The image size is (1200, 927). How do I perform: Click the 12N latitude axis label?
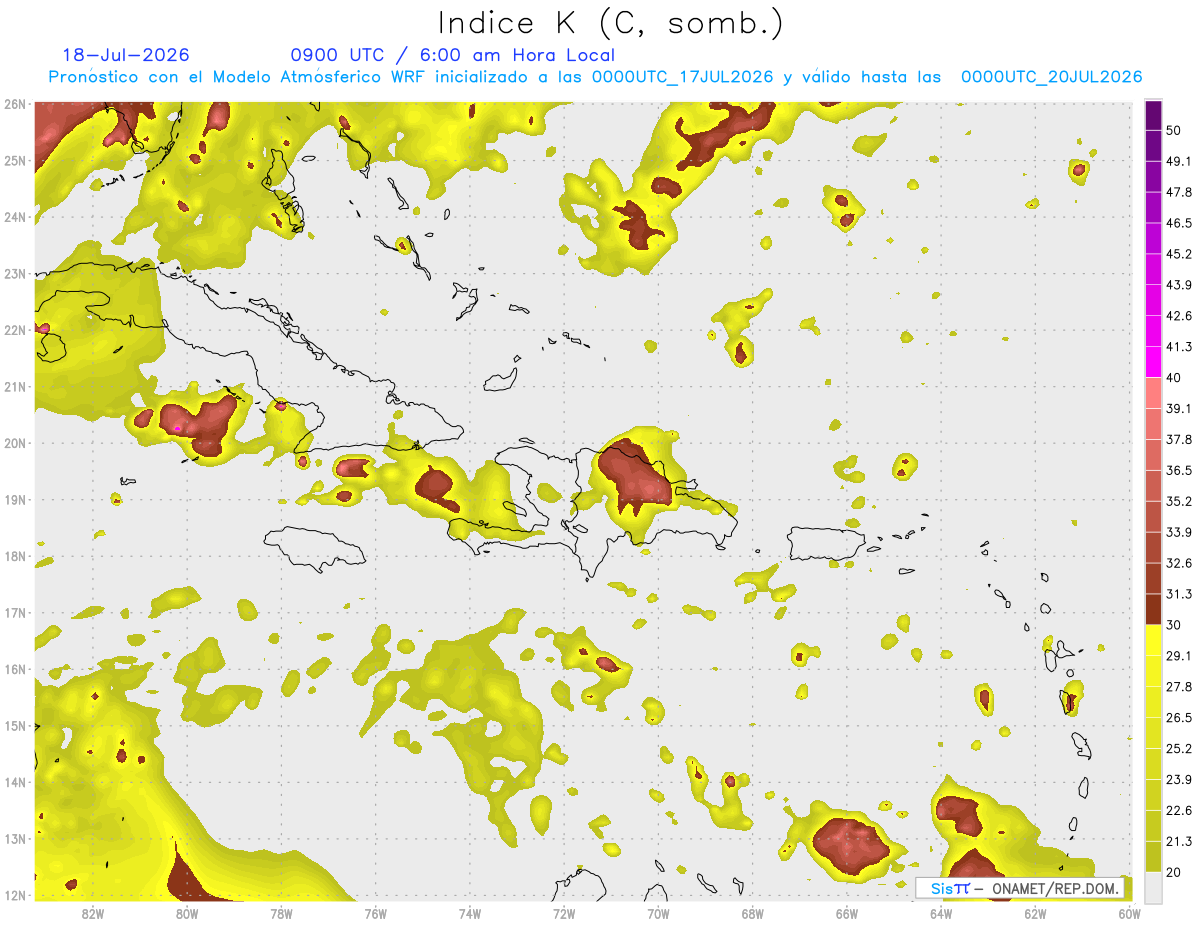click(14, 895)
